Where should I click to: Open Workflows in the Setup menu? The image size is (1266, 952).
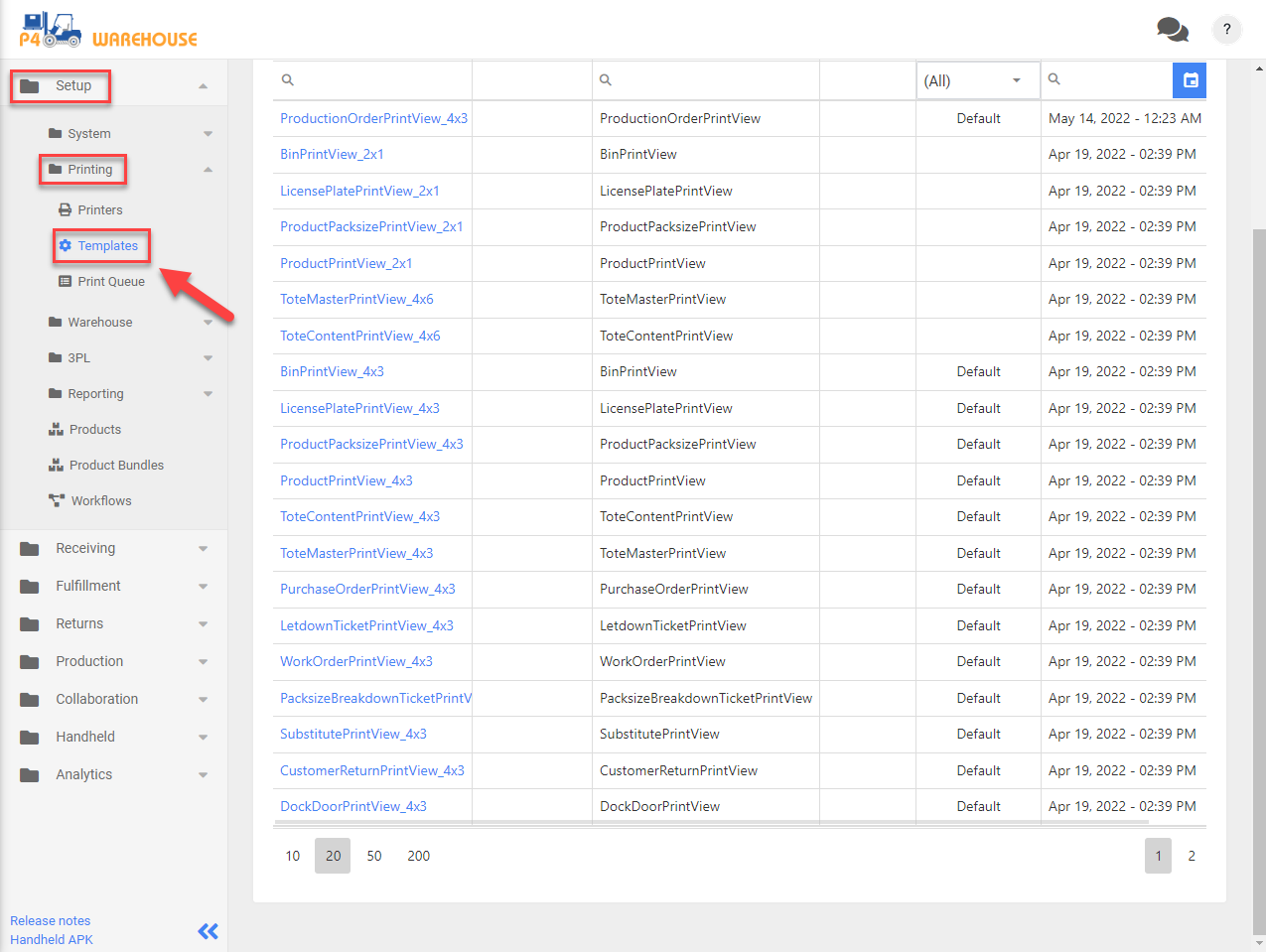coord(100,501)
